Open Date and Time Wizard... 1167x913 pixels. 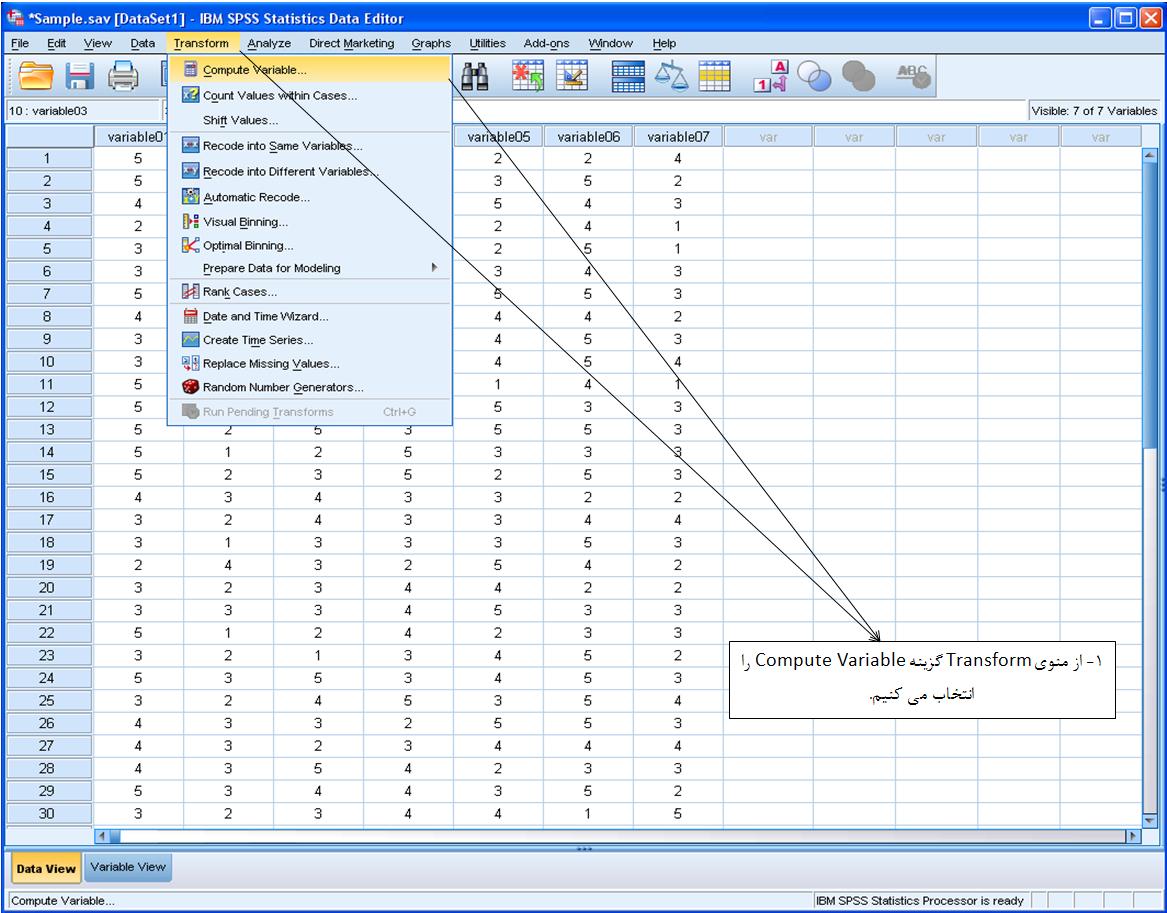pos(309,316)
